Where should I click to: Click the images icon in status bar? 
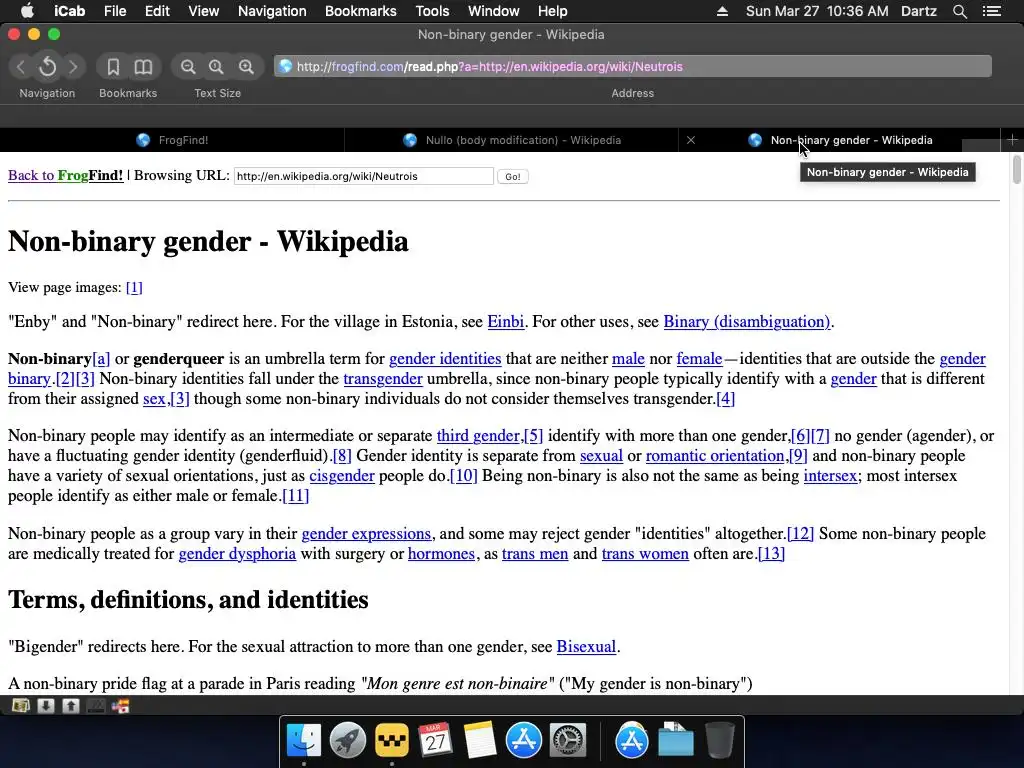21,705
